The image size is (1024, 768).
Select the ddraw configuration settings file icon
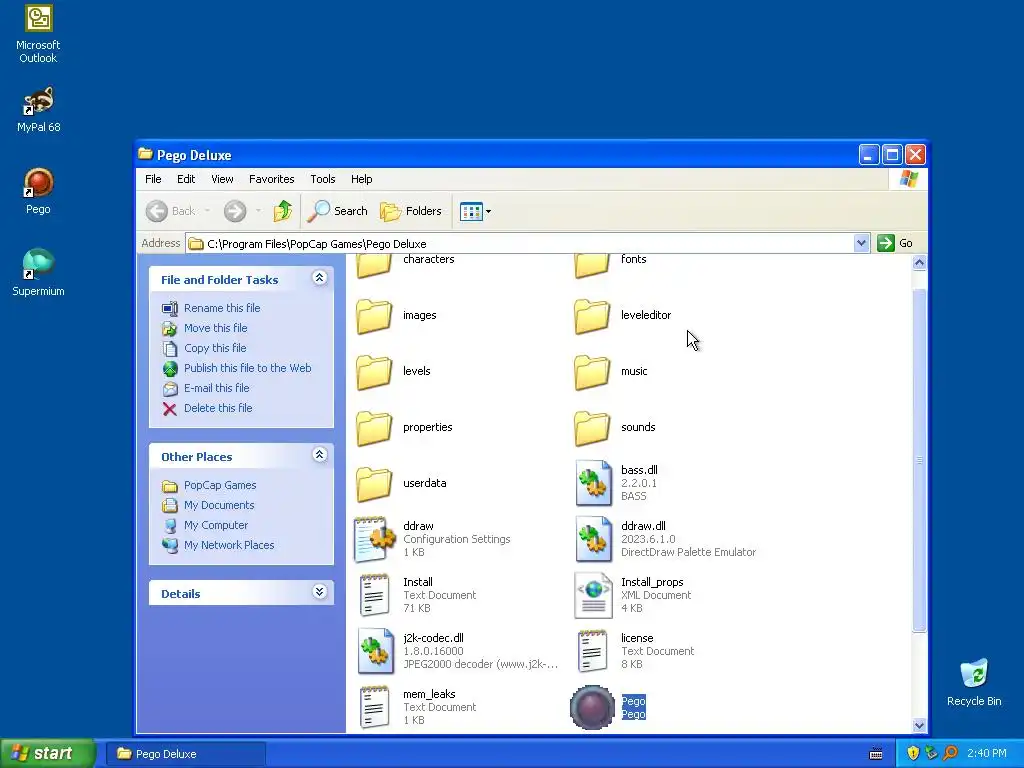point(374,539)
